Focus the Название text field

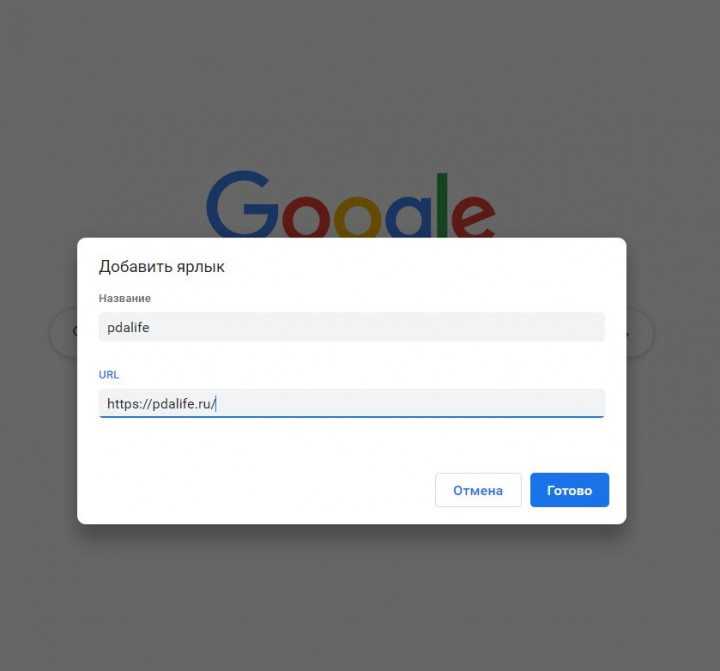click(351, 327)
